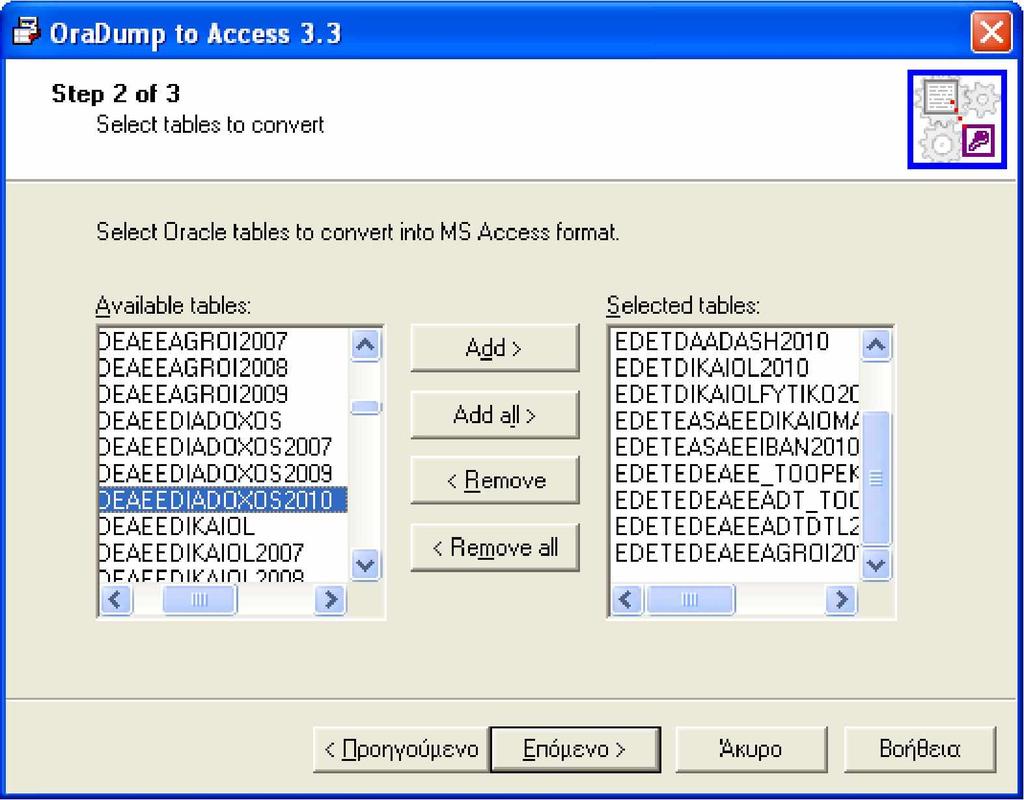
Task: Select EDETDIKAIOL2010 in Selected tables
Action: click(x=735, y=368)
